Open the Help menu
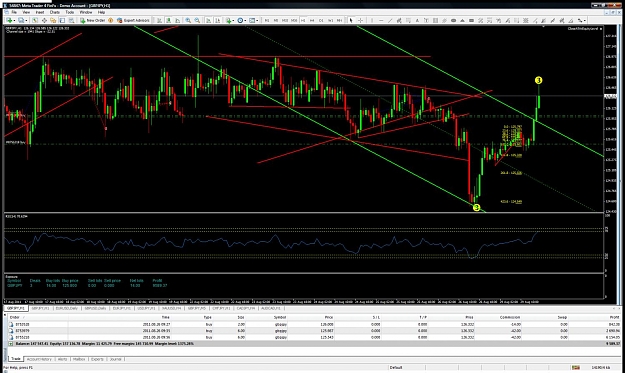 (x=101, y=12)
